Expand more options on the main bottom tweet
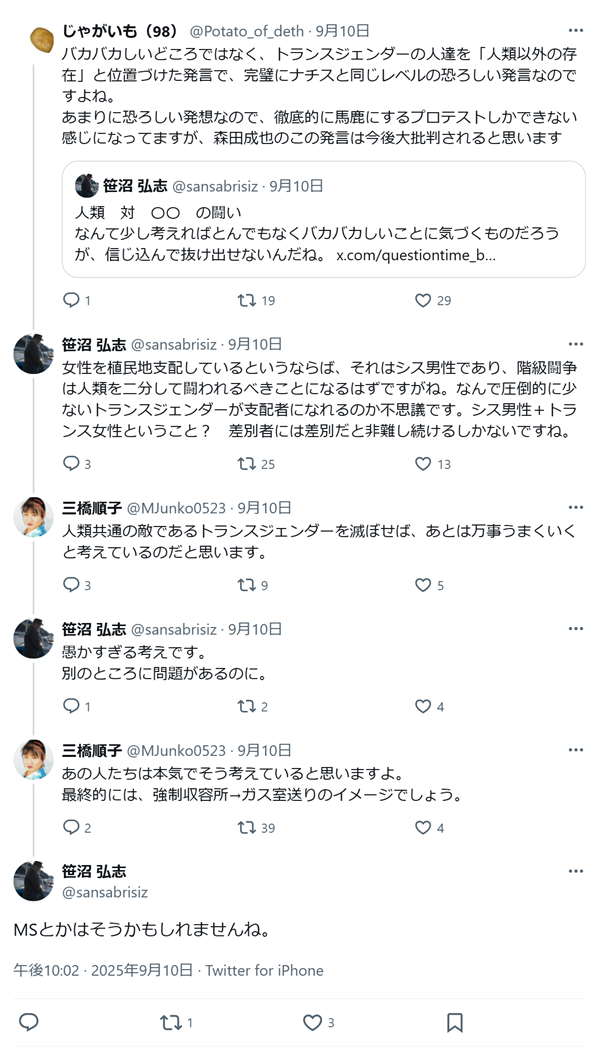The height and width of the screenshot is (1052, 600). click(x=575, y=871)
